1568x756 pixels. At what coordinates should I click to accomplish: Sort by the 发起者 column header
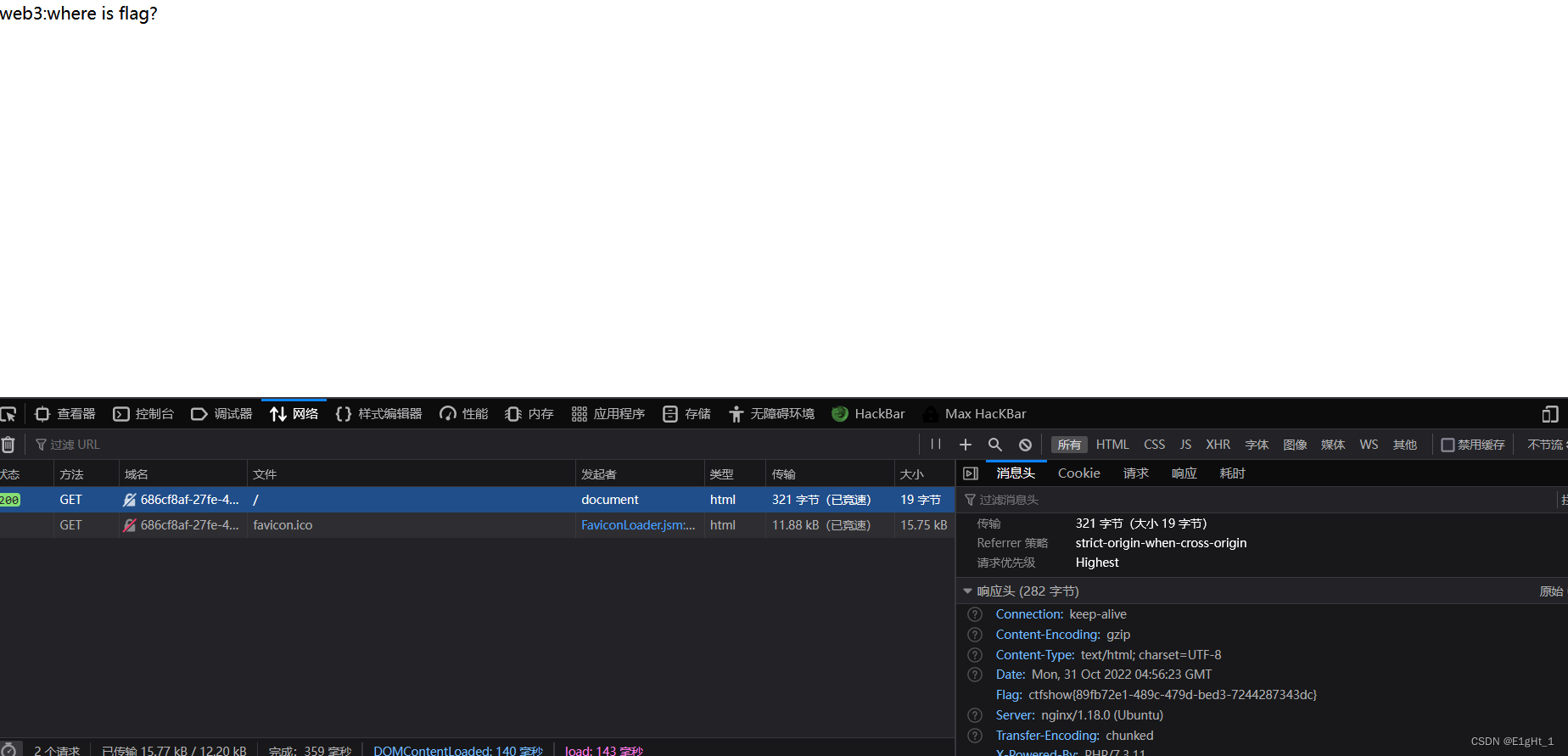tap(640, 474)
